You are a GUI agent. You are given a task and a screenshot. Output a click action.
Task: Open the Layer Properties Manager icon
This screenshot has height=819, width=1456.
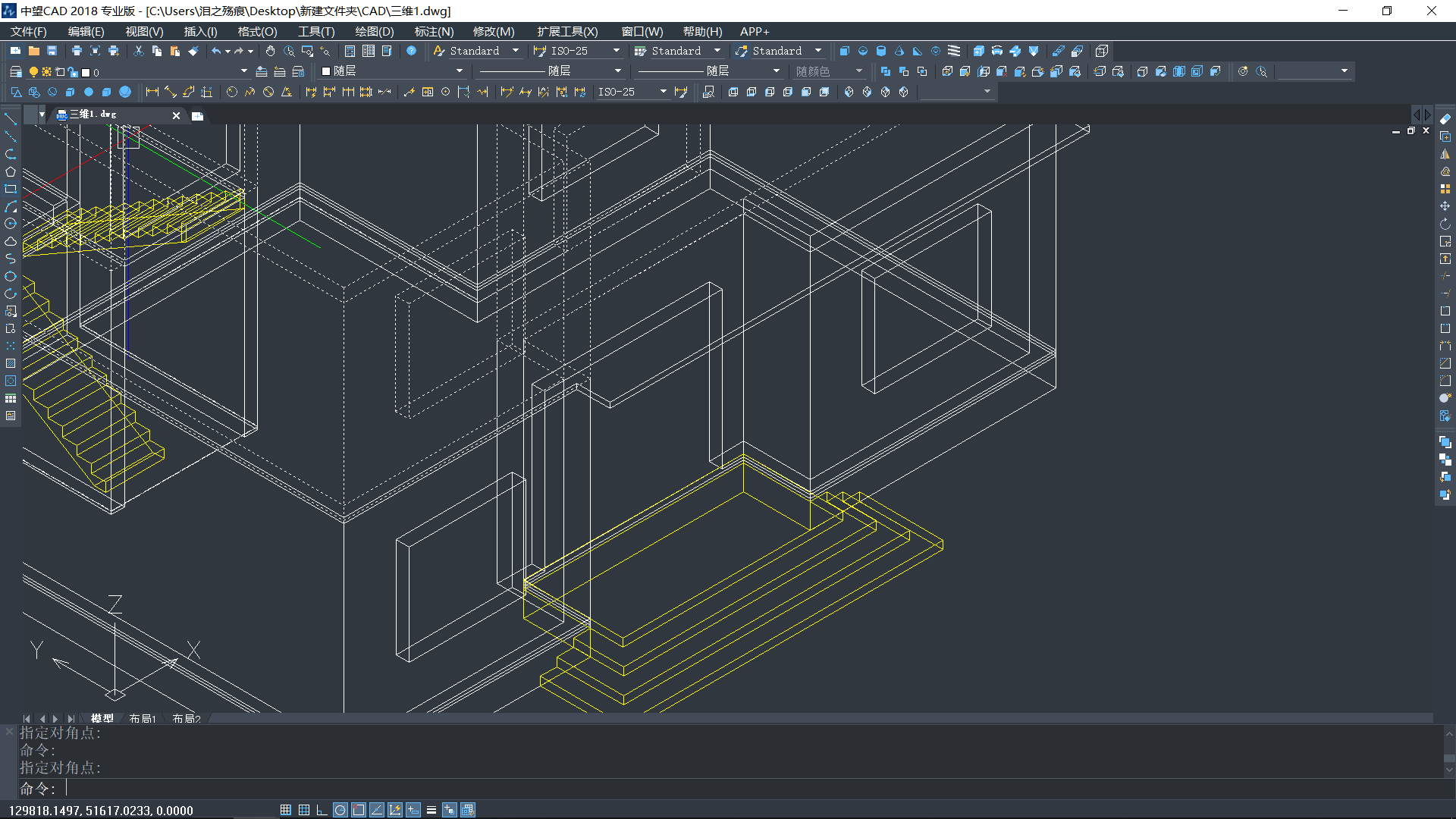click(15, 71)
